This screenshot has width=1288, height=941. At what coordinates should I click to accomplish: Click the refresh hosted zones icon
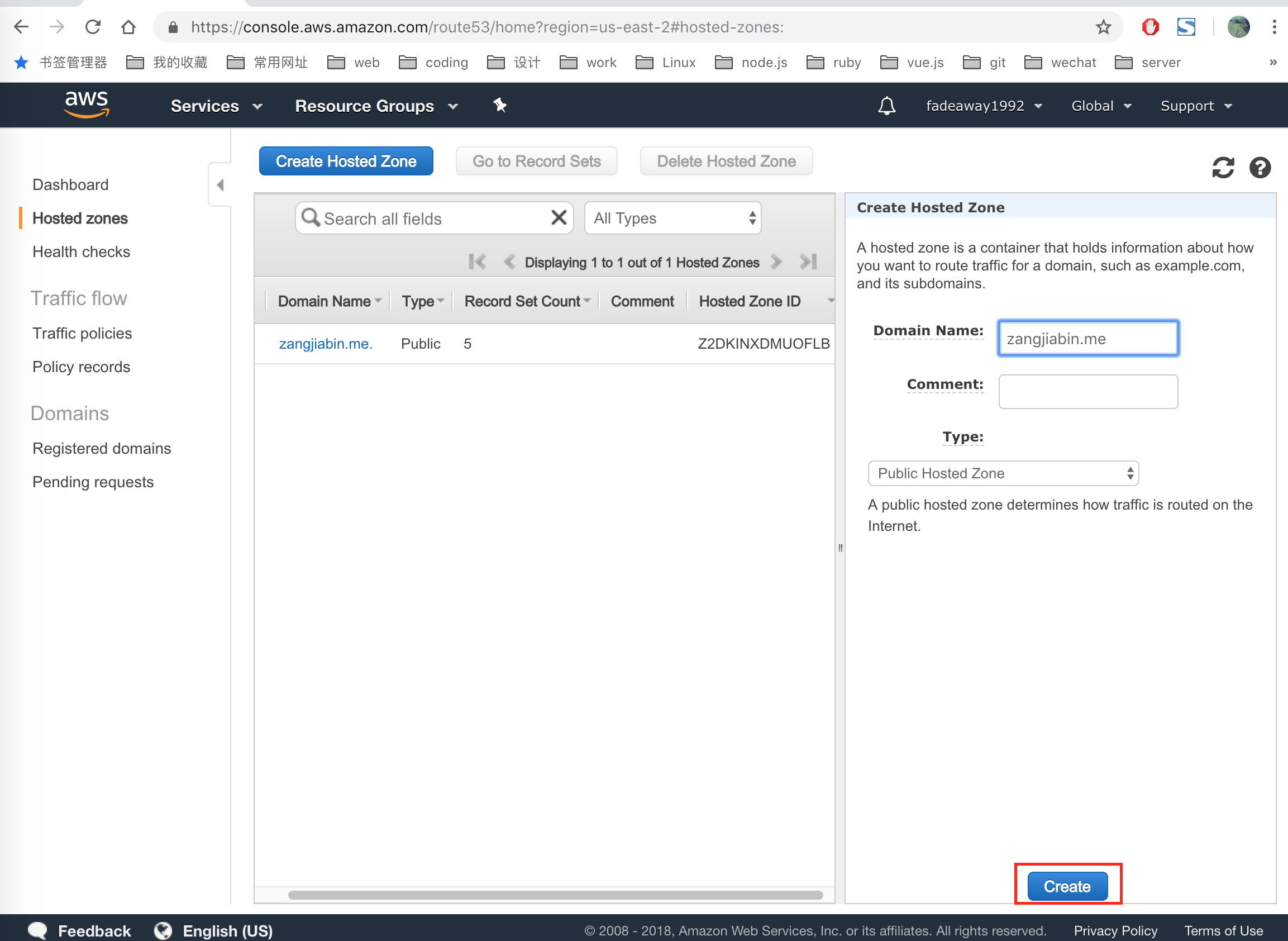coord(1223,168)
